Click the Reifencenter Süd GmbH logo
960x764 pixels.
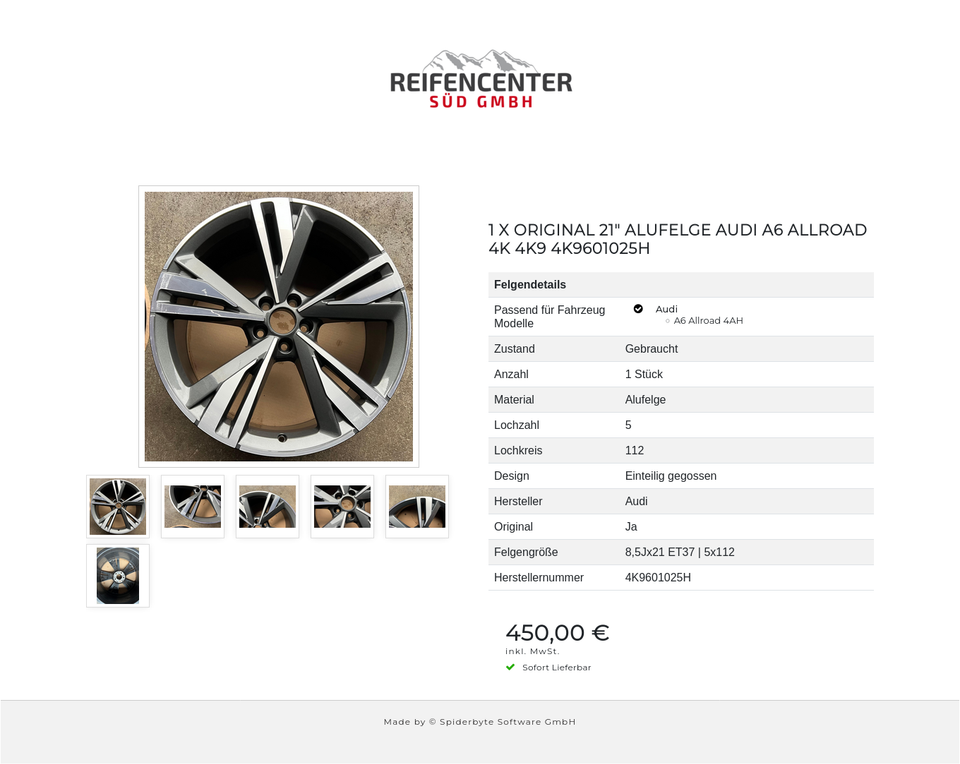pos(481,79)
